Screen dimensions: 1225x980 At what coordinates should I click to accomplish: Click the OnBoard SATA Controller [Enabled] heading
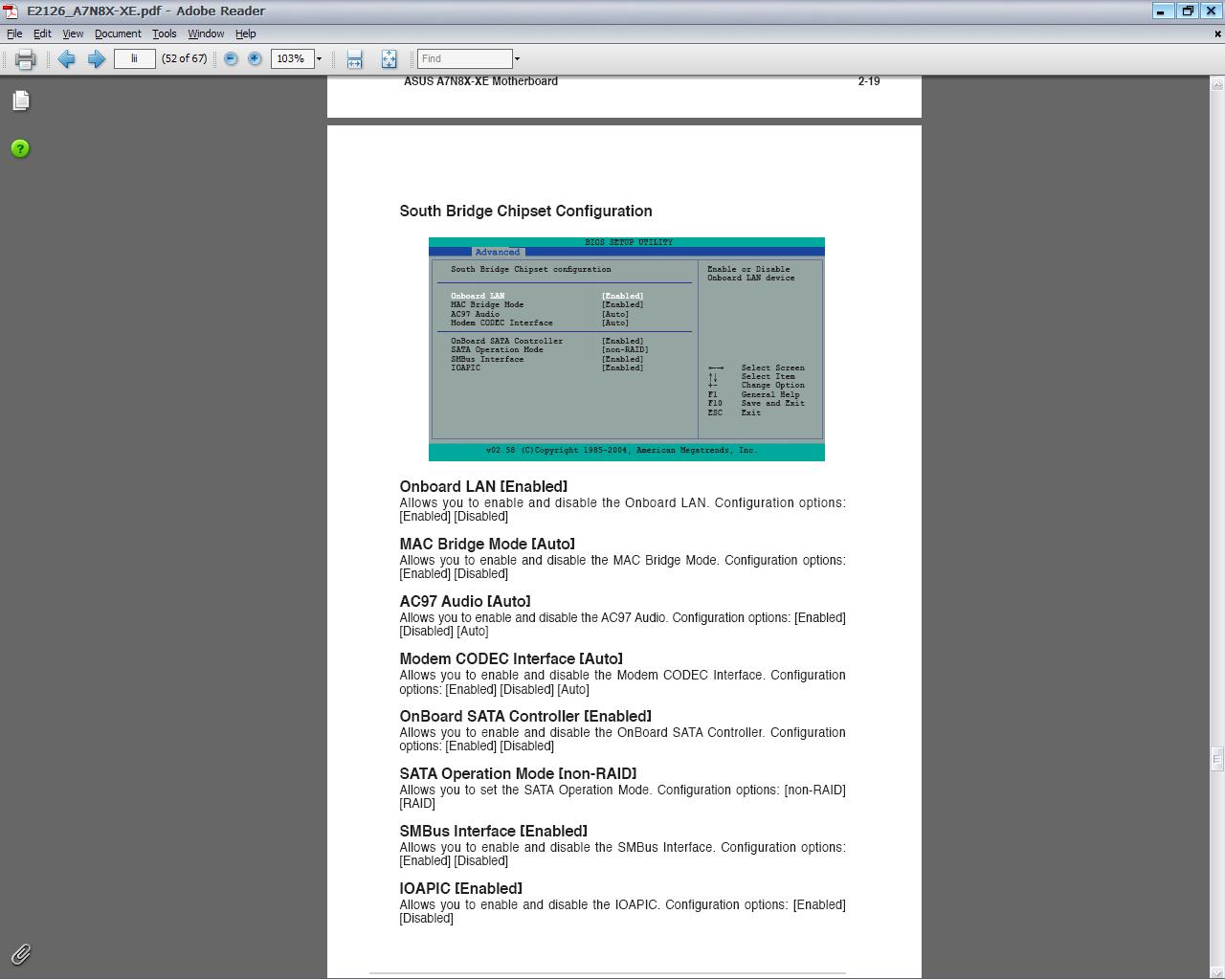525,716
